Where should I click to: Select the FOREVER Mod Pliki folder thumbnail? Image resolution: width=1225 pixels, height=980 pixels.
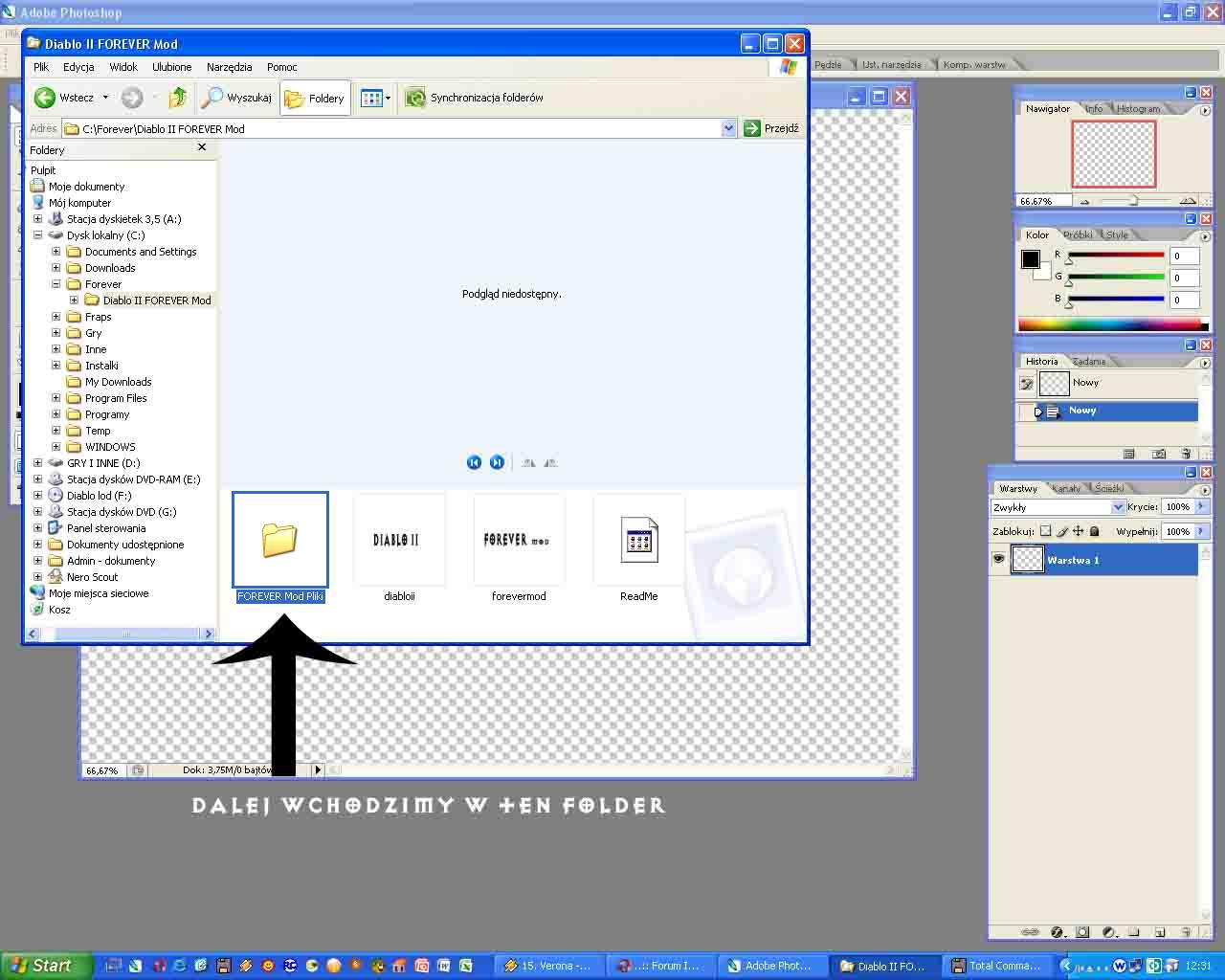click(280, 540)
